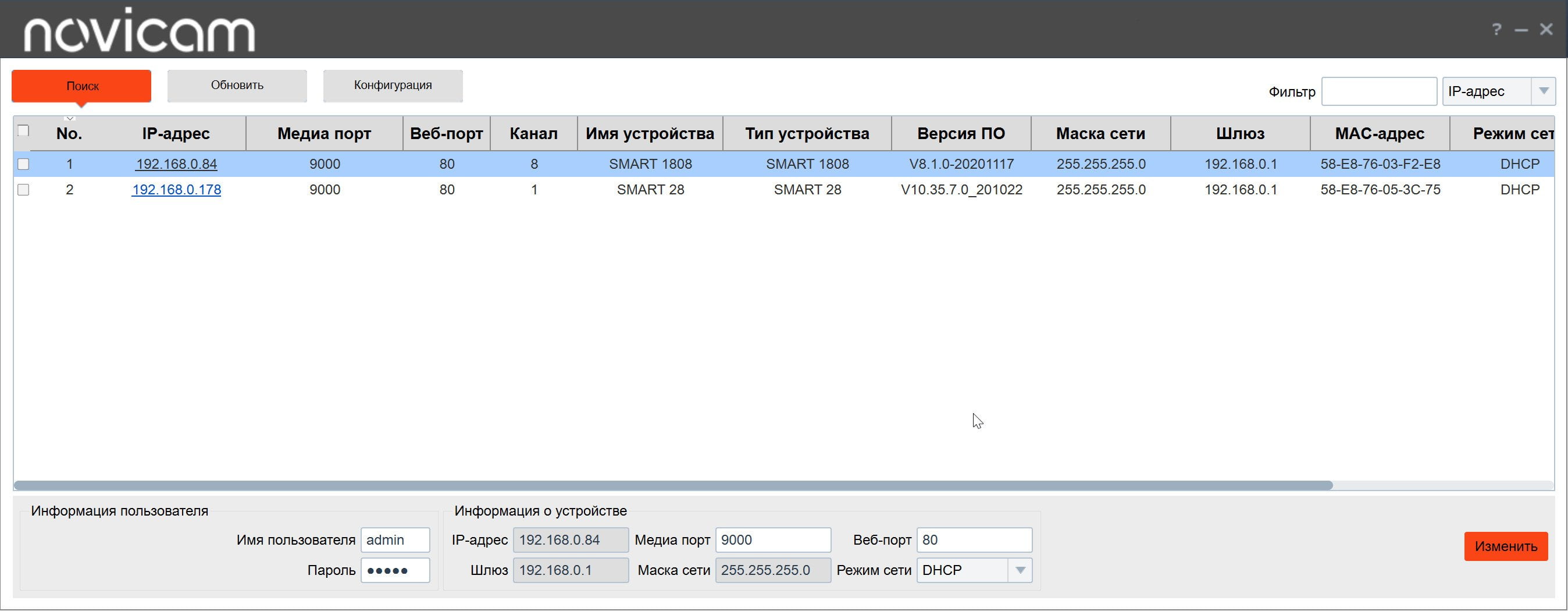Click the Имя пользователя admin field
This screenshot has height=611, width=1568.
[395, 540]
